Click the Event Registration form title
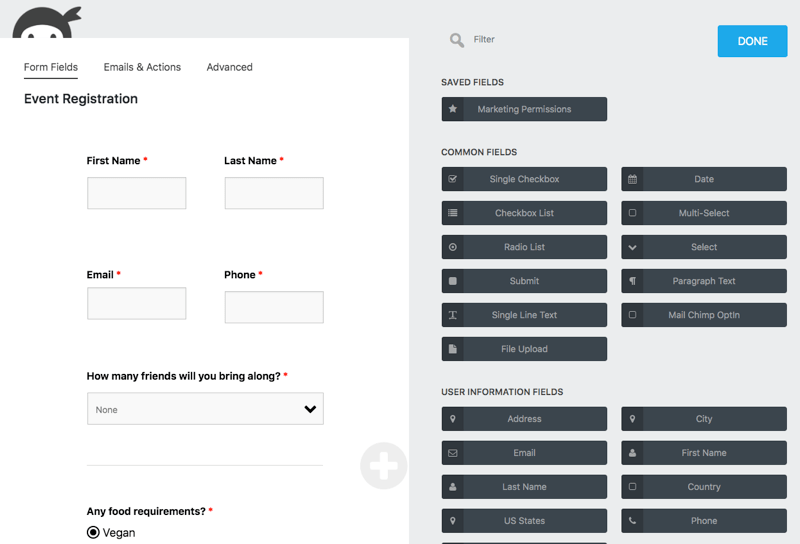The height and width of the screenshot is (544, 800). tap(81, 98)
